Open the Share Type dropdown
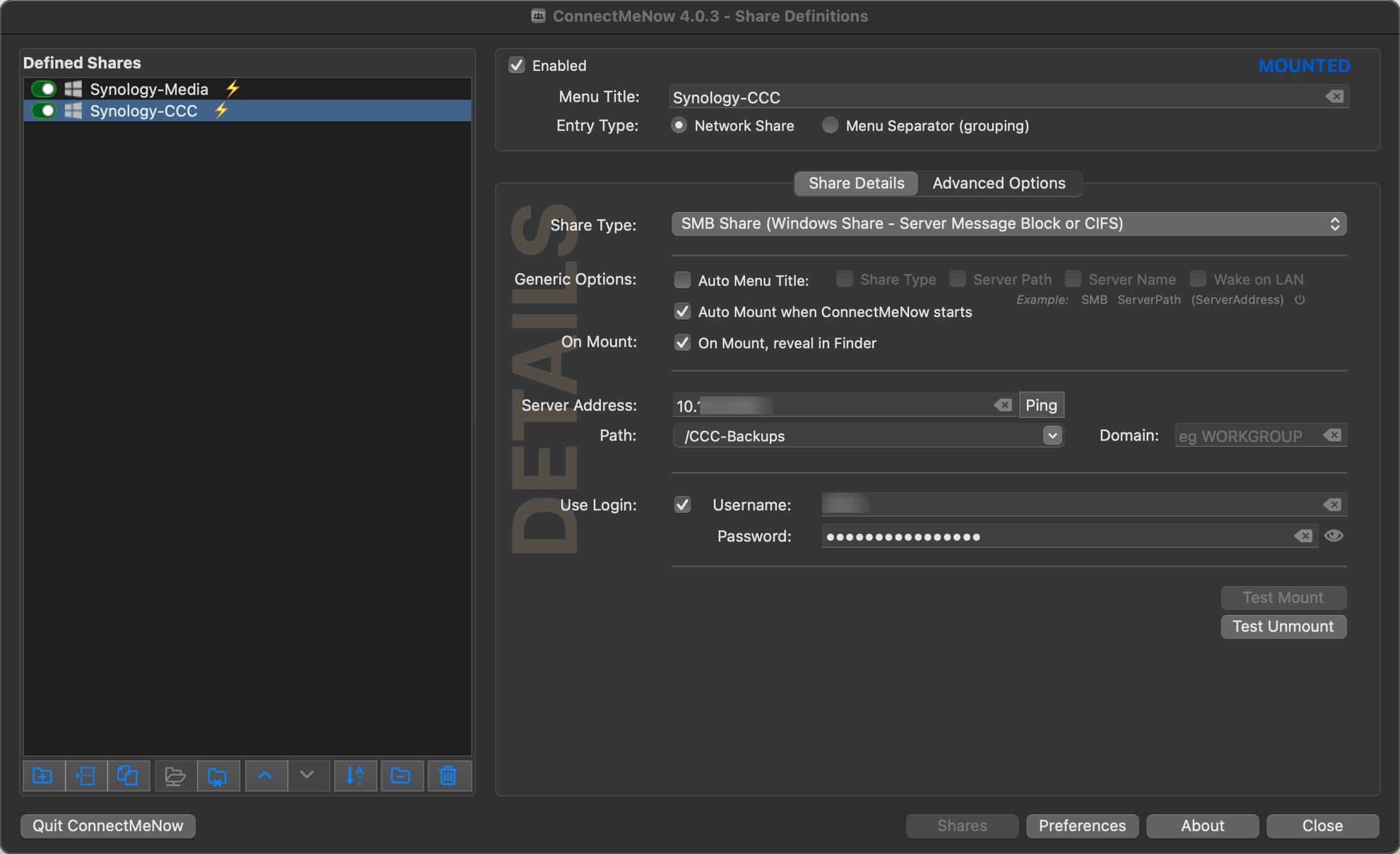Image resolution: width=1400 pixels, height=854 pixels. tap(1009, 223)
